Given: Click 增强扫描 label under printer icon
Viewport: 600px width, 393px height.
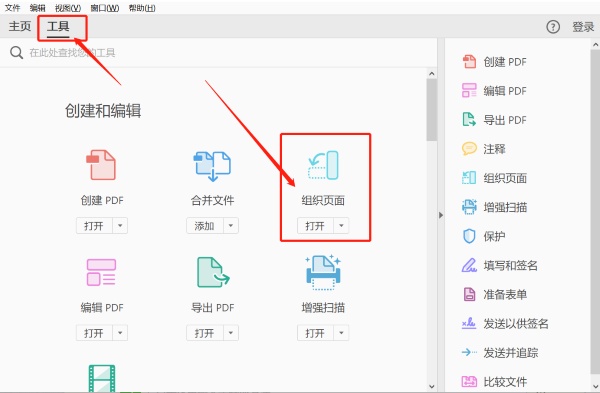Looking at the screenshot, I should pyautogui.click(x=323, y=307).
